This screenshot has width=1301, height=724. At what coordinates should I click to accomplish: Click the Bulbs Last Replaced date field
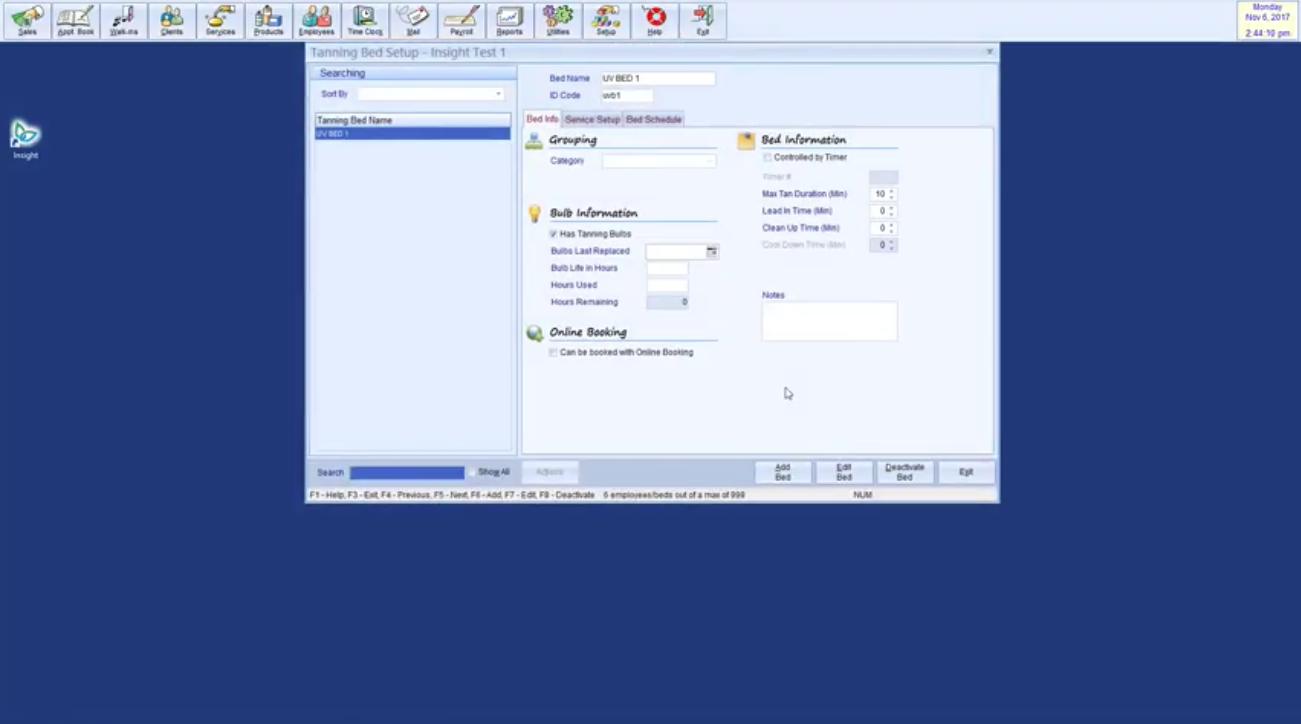click(x=677, y=252)
